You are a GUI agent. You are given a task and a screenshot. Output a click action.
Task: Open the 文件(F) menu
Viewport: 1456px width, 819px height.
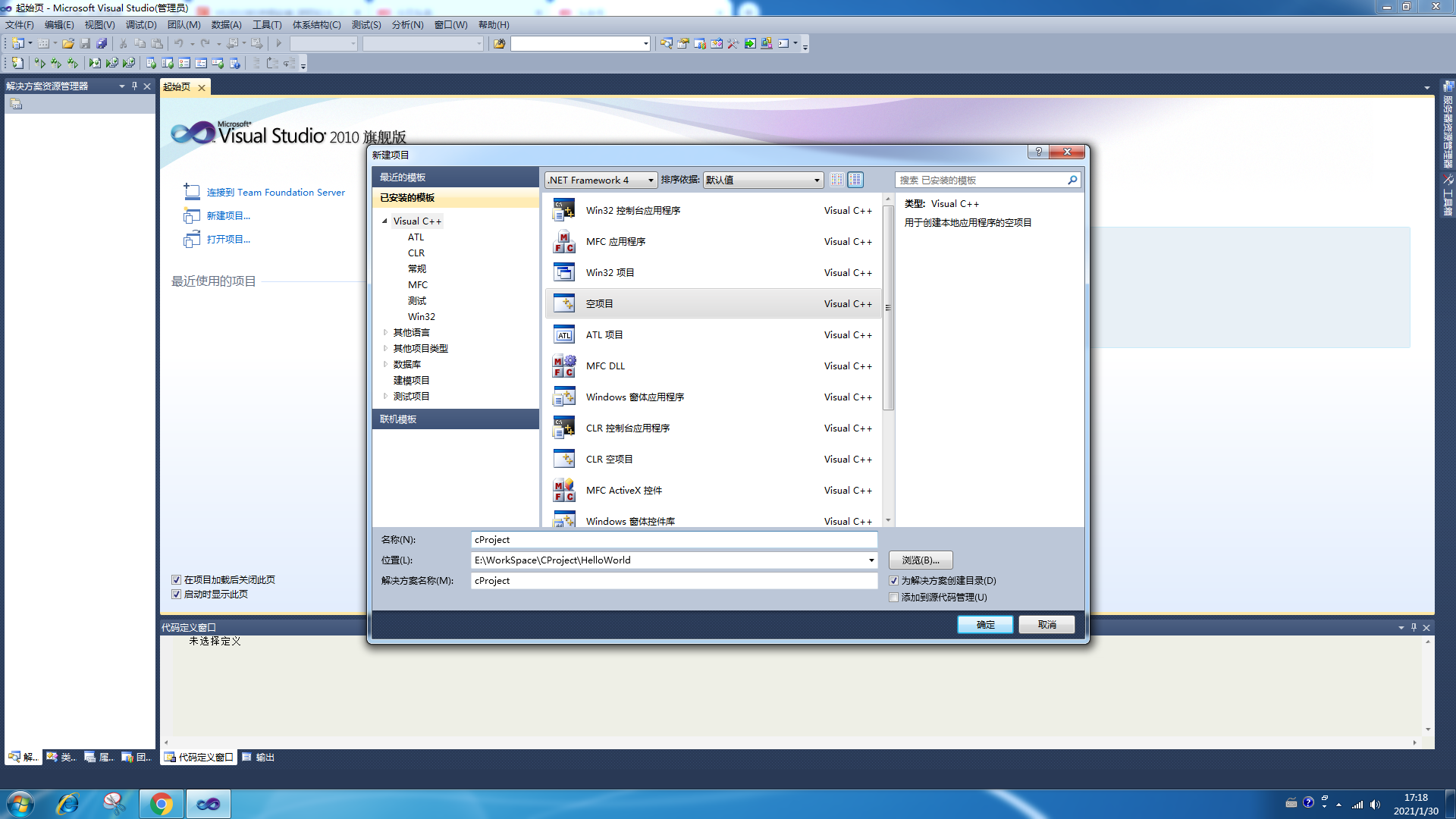tap(20, 25)
